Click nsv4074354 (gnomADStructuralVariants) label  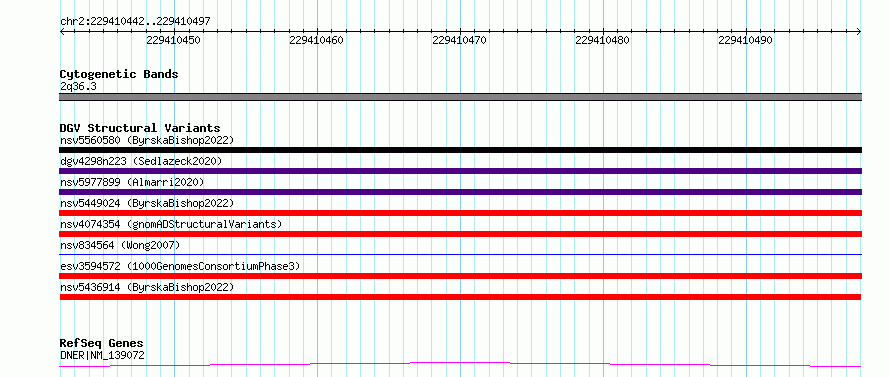pyautogui.click(x=171, y=224)
